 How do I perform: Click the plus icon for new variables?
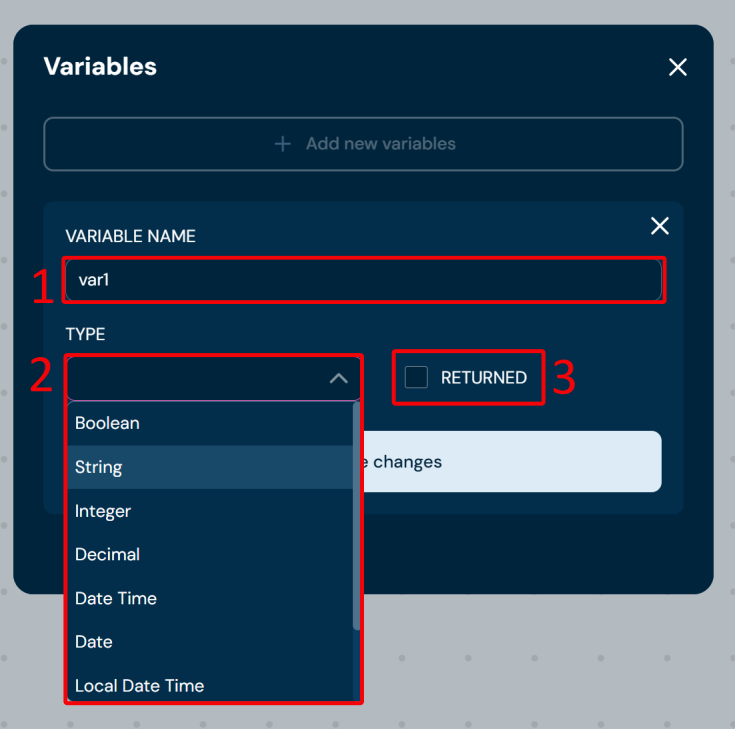pos(283,144)
